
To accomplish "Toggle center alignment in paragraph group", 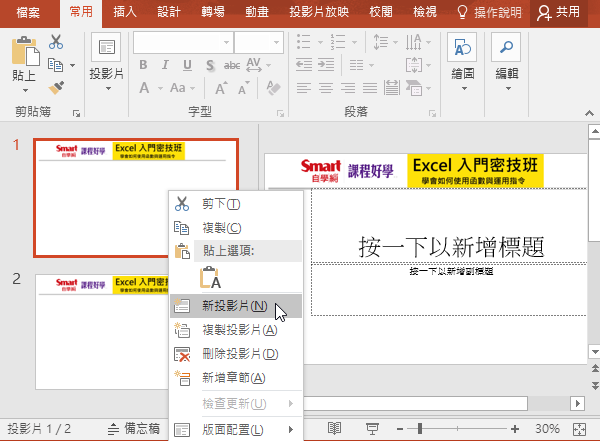I will (326, 88).
